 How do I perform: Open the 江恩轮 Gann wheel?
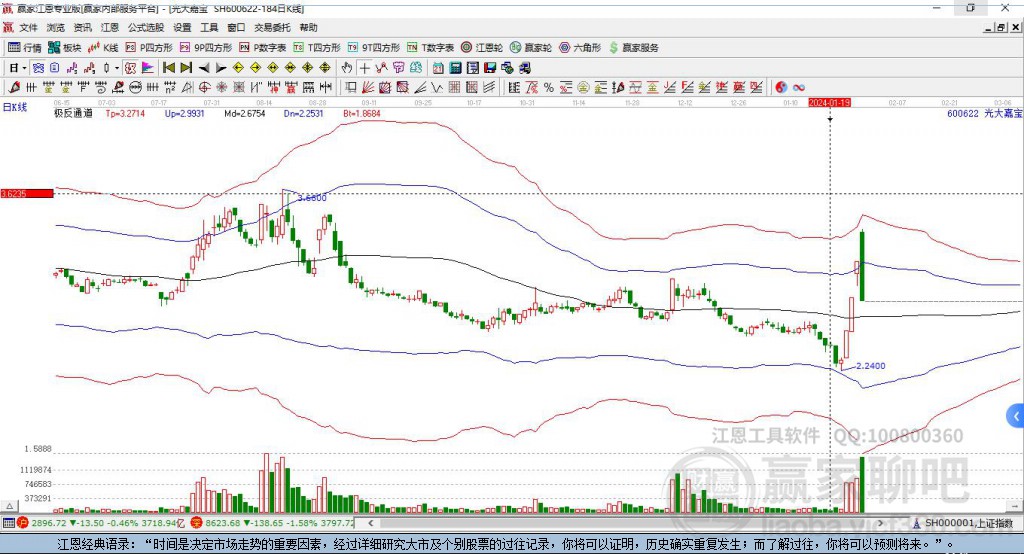482,48
